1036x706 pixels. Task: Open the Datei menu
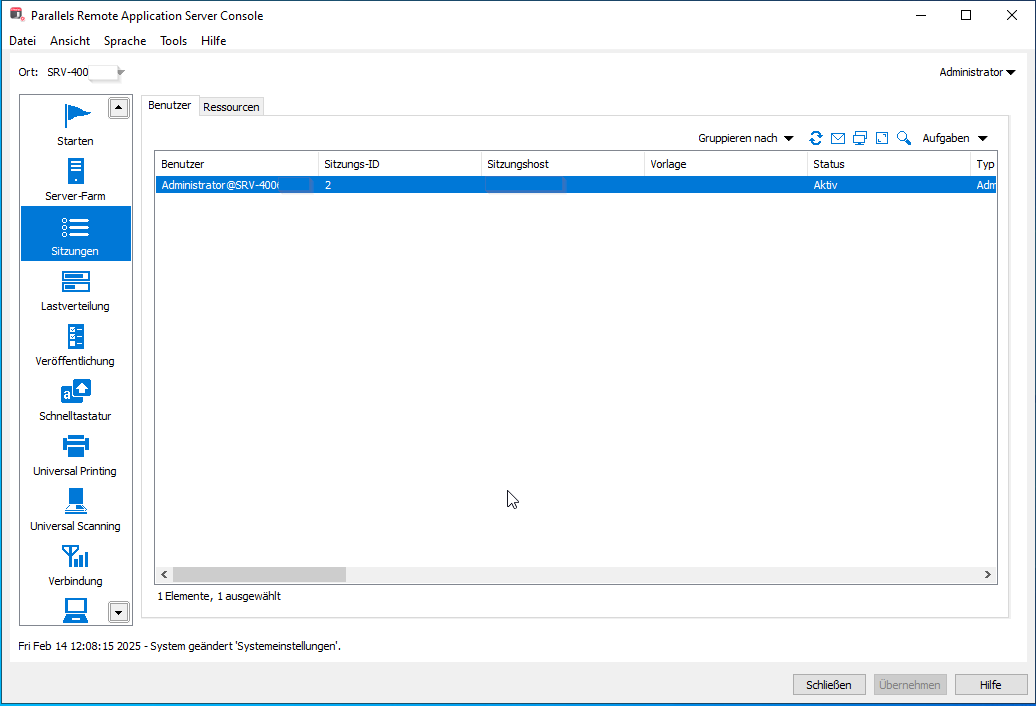pos(22,41)
